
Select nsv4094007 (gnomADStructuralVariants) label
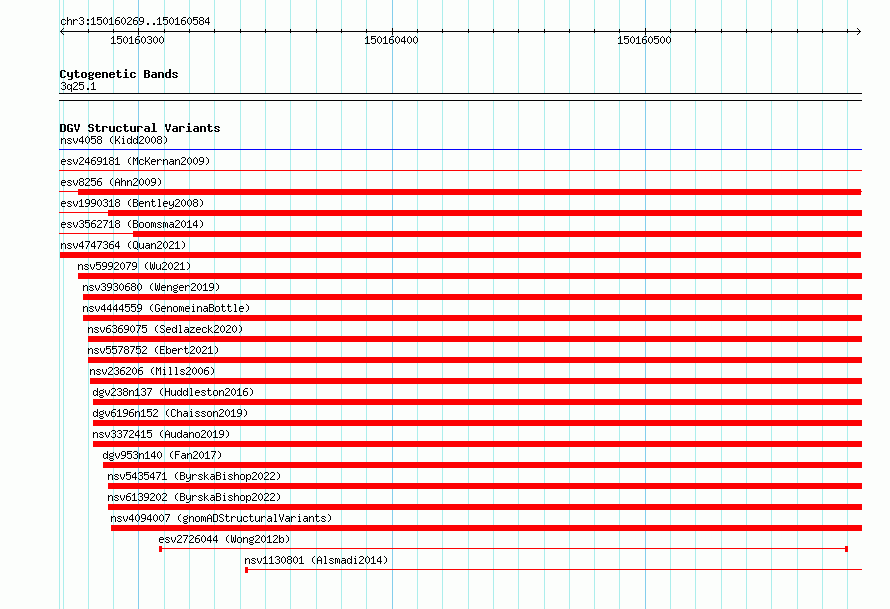221,518
